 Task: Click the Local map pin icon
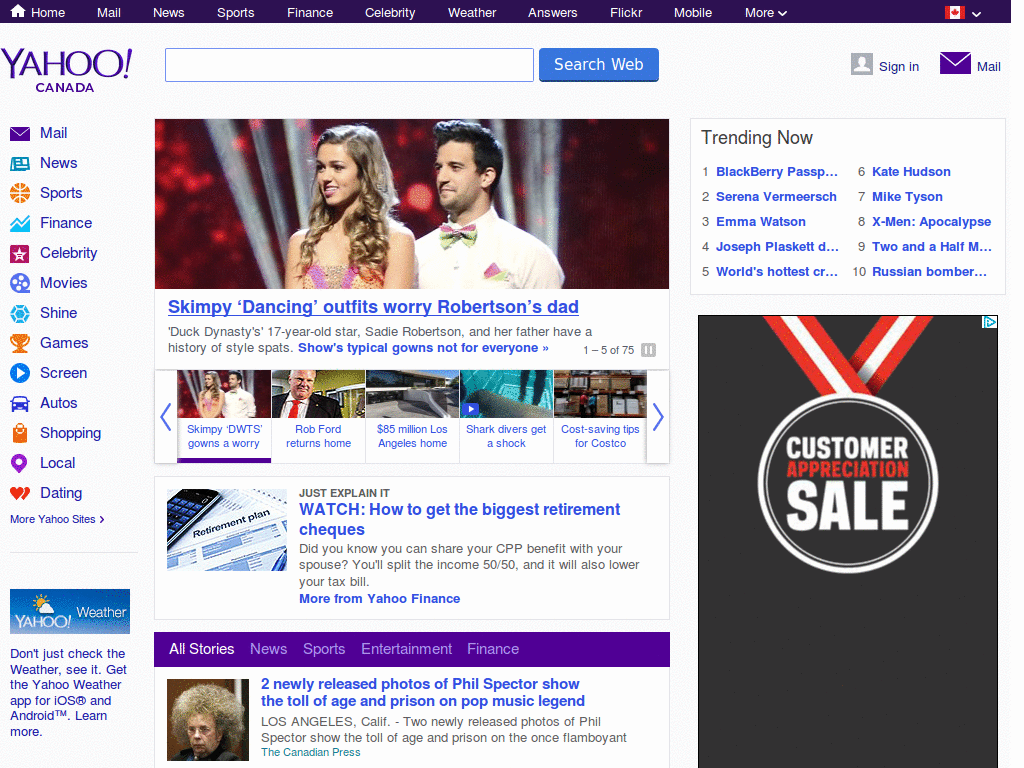[20, 464]
